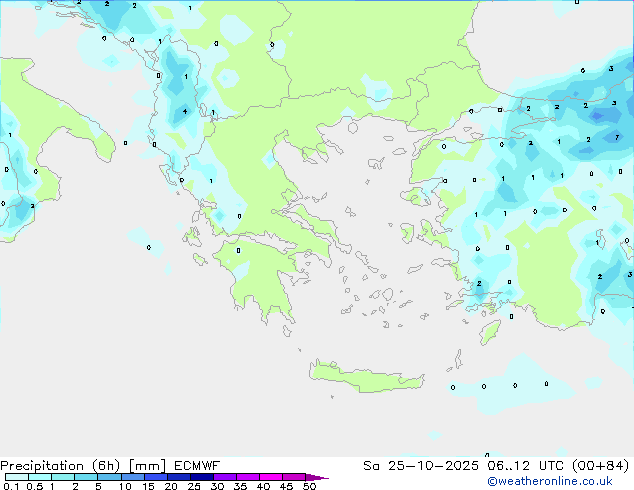Pick the legend swatch between 45 and 50
The image size is (634, 490).
(294, 477)
